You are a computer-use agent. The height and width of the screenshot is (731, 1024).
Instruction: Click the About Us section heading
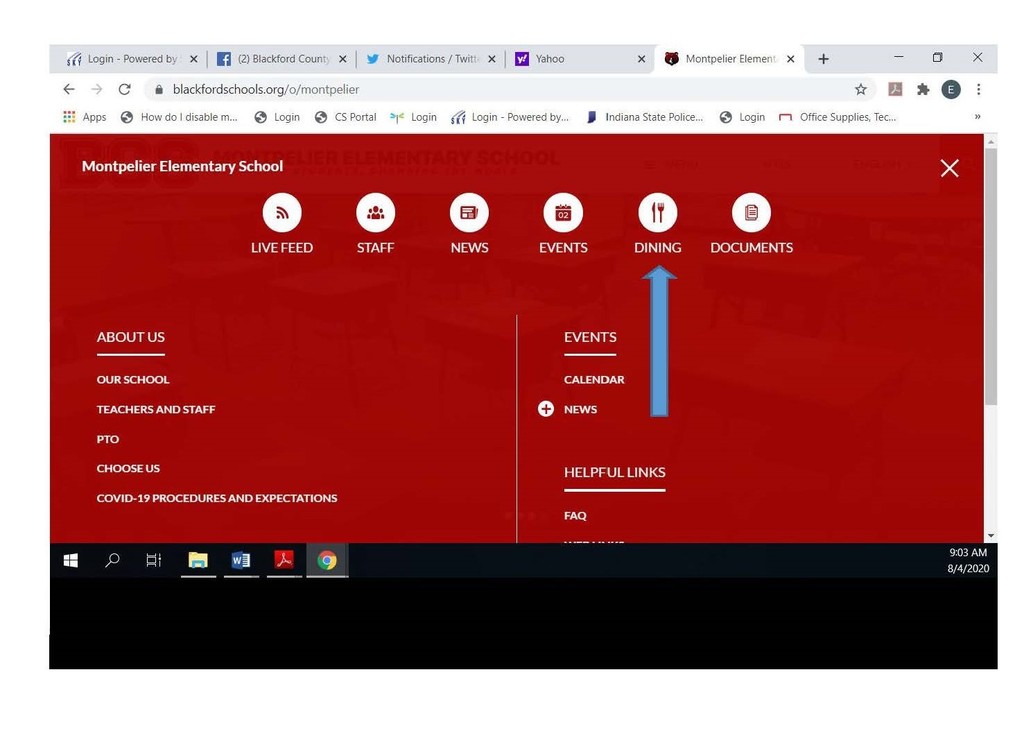(x=131, y=337)
